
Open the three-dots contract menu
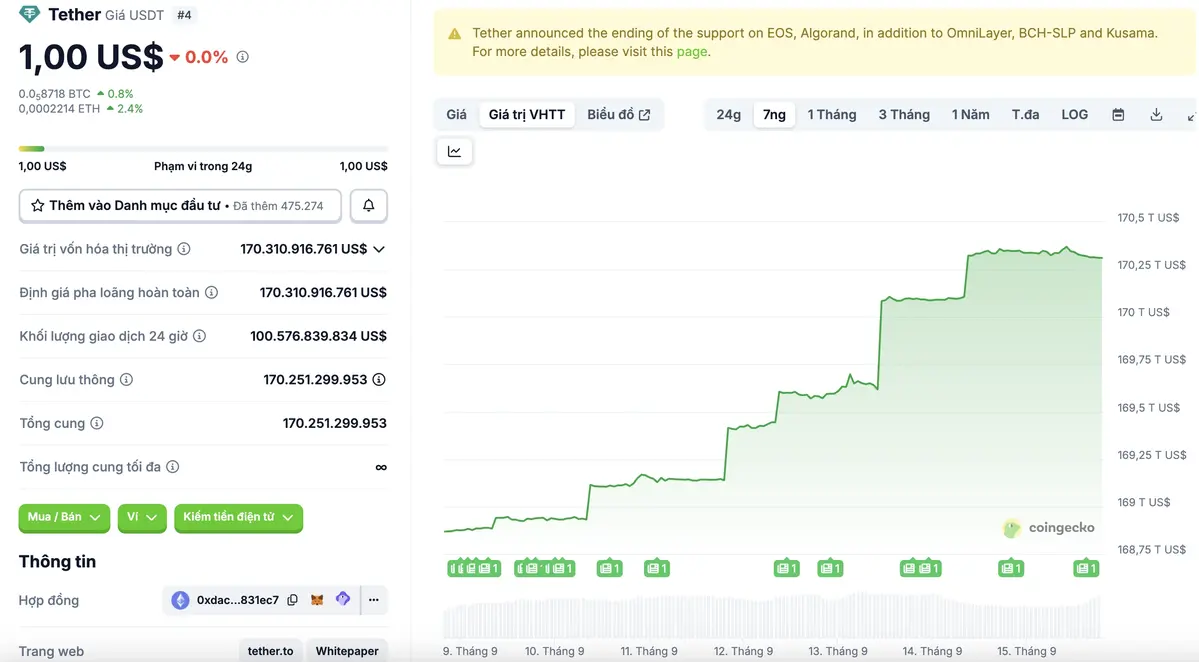373,600
